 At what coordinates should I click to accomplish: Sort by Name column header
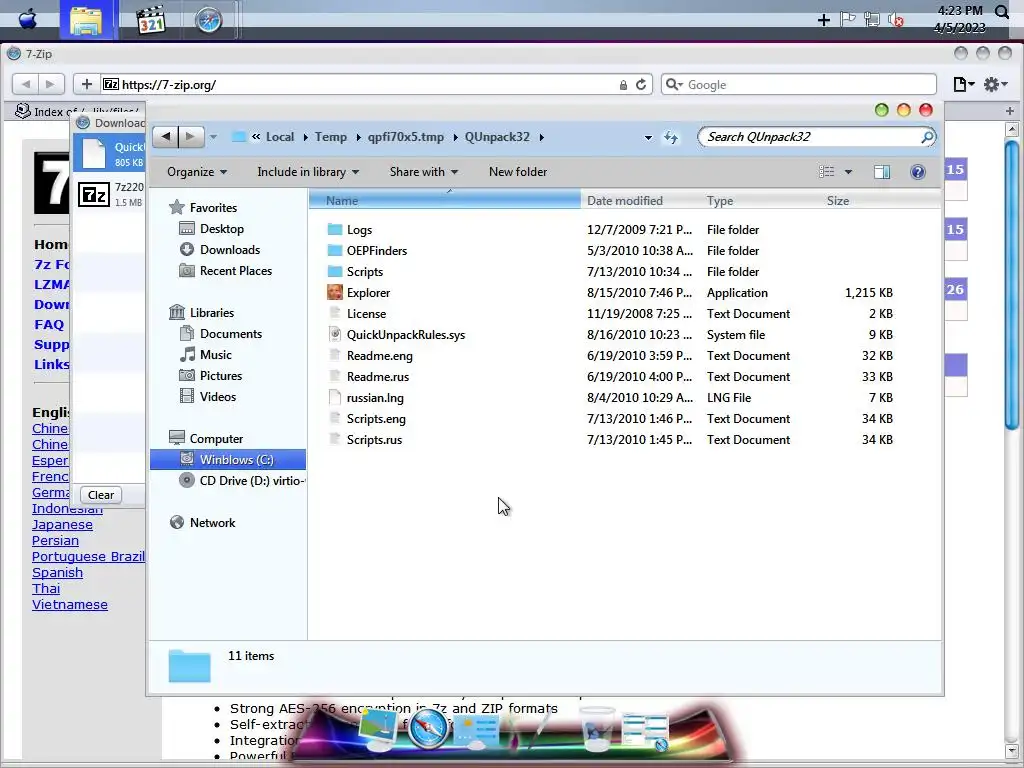tap(445, 200)
